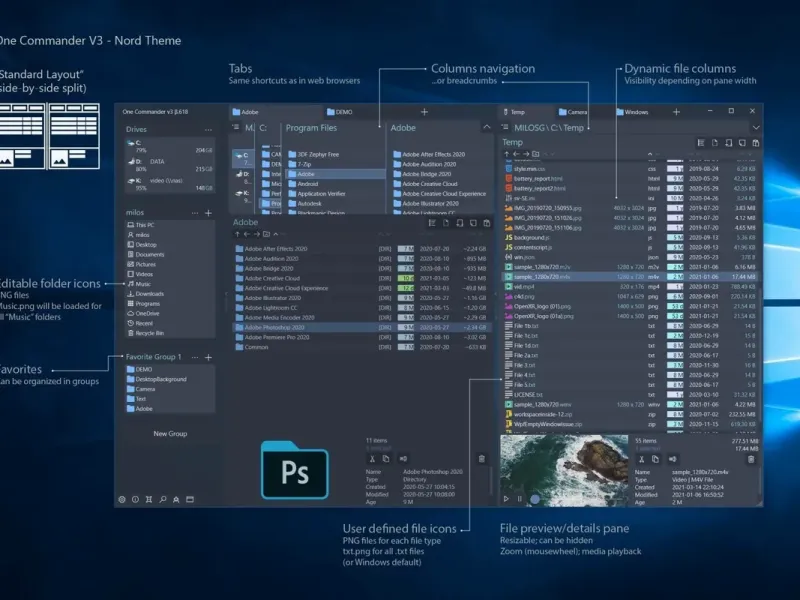
Task: Click the New Group button in sidebar
Action: (170, 434)
